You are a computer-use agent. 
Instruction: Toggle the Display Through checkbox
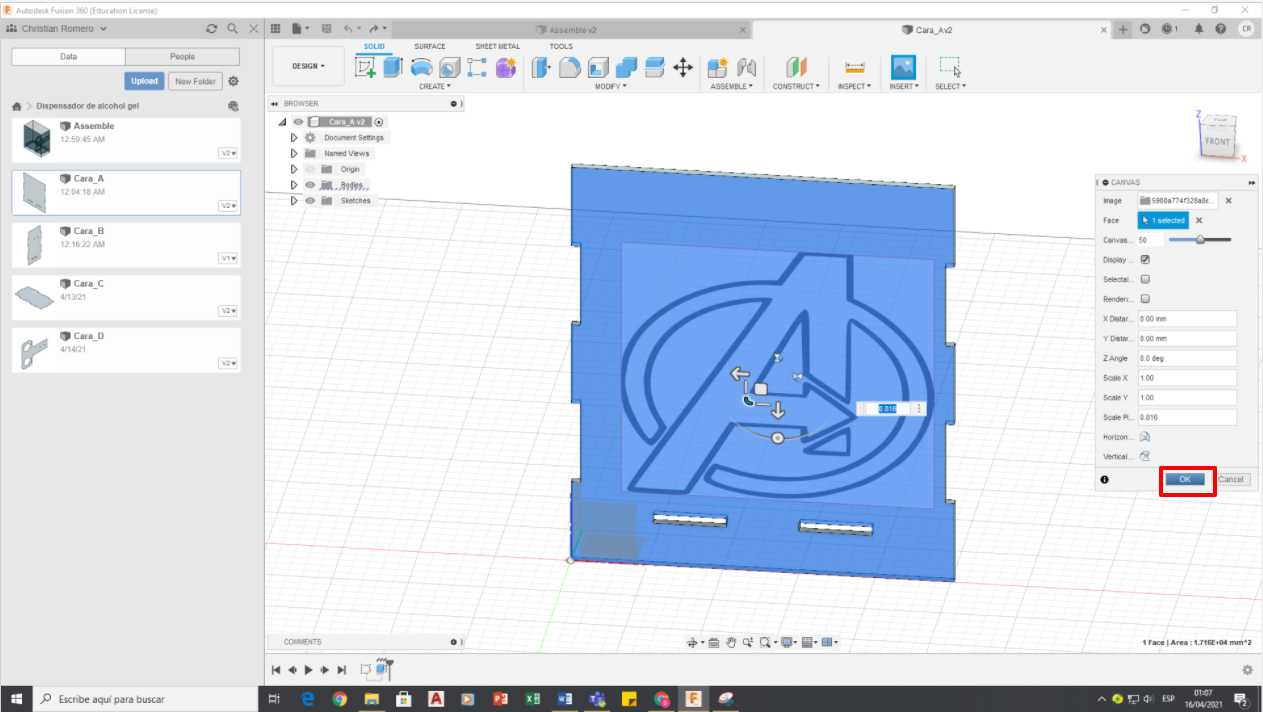tap(1145, 260)
